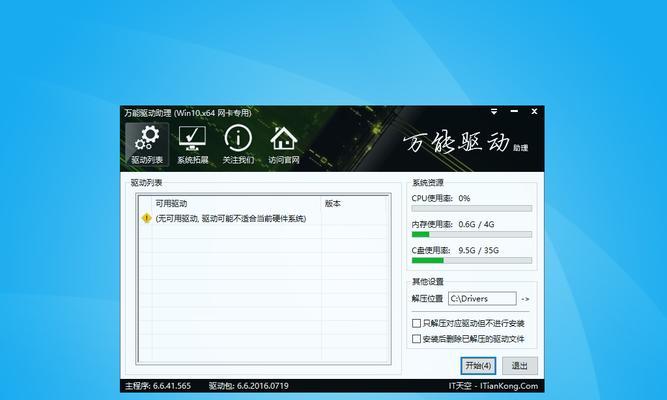
Task: Open the title bar dropdown menu arrow
Action: point(494,111)
